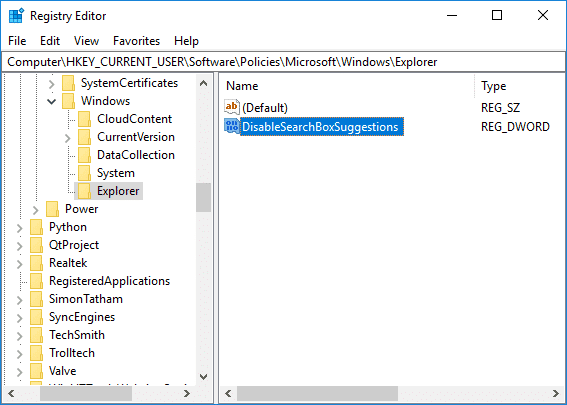Screen dimensions: 567x405
Task: Select the CloudContent folder icon
Action: pos(85,119)
